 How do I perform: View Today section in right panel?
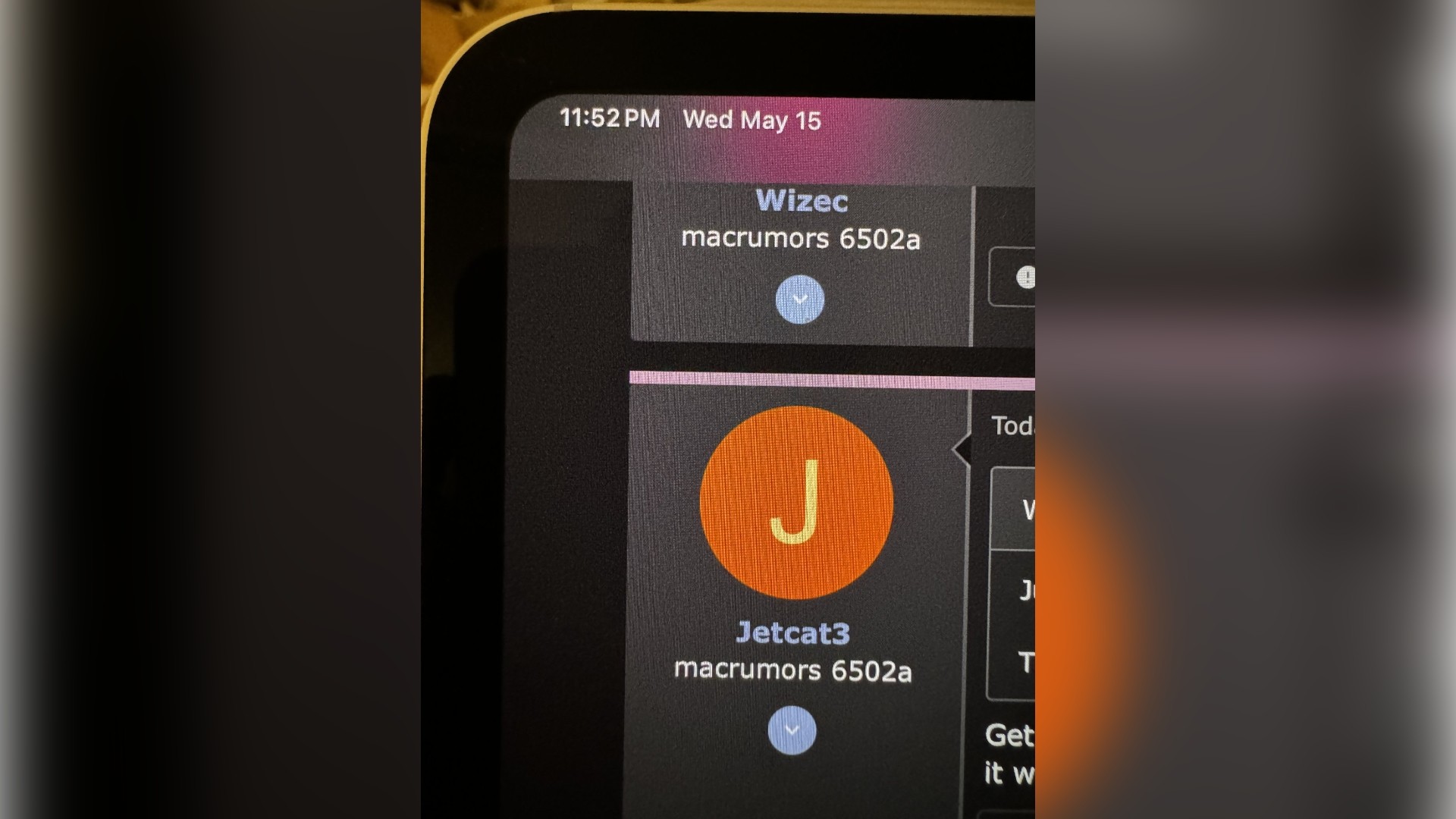coord(1010,425)
